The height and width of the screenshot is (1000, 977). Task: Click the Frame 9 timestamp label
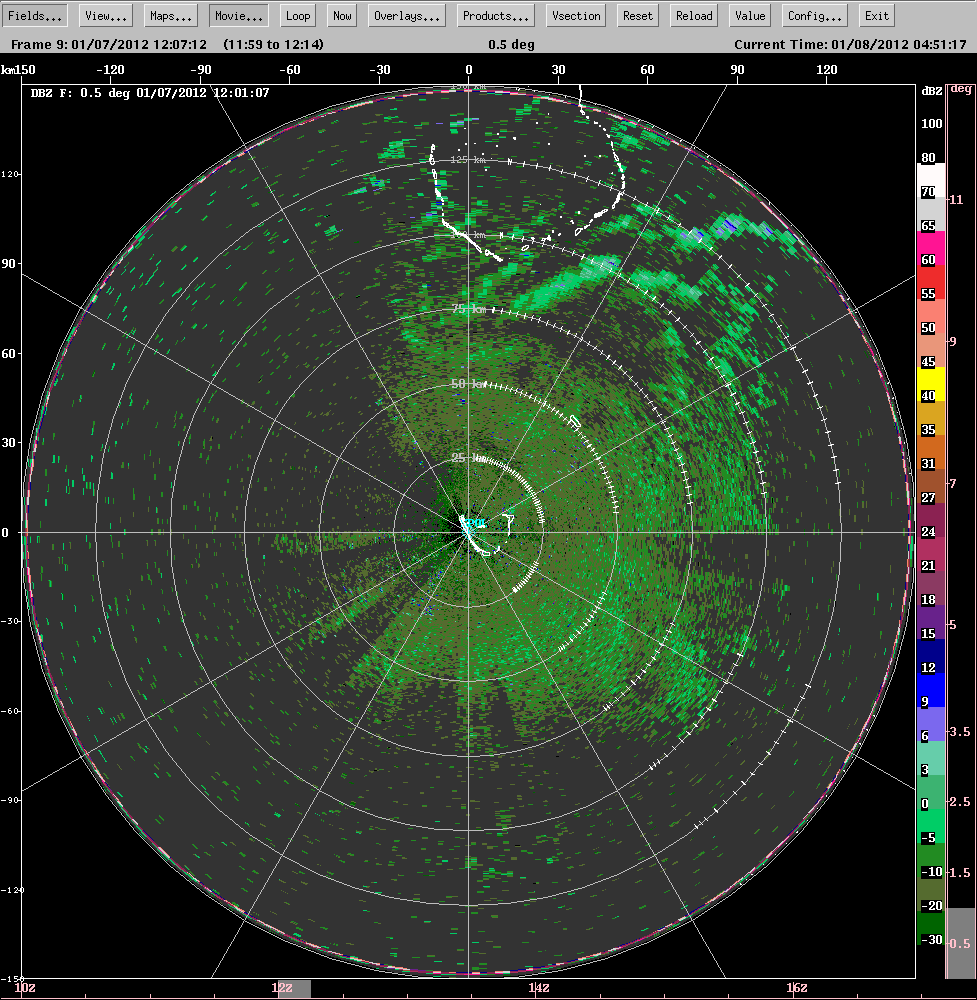pyautogui.click(x=110, y=44)
